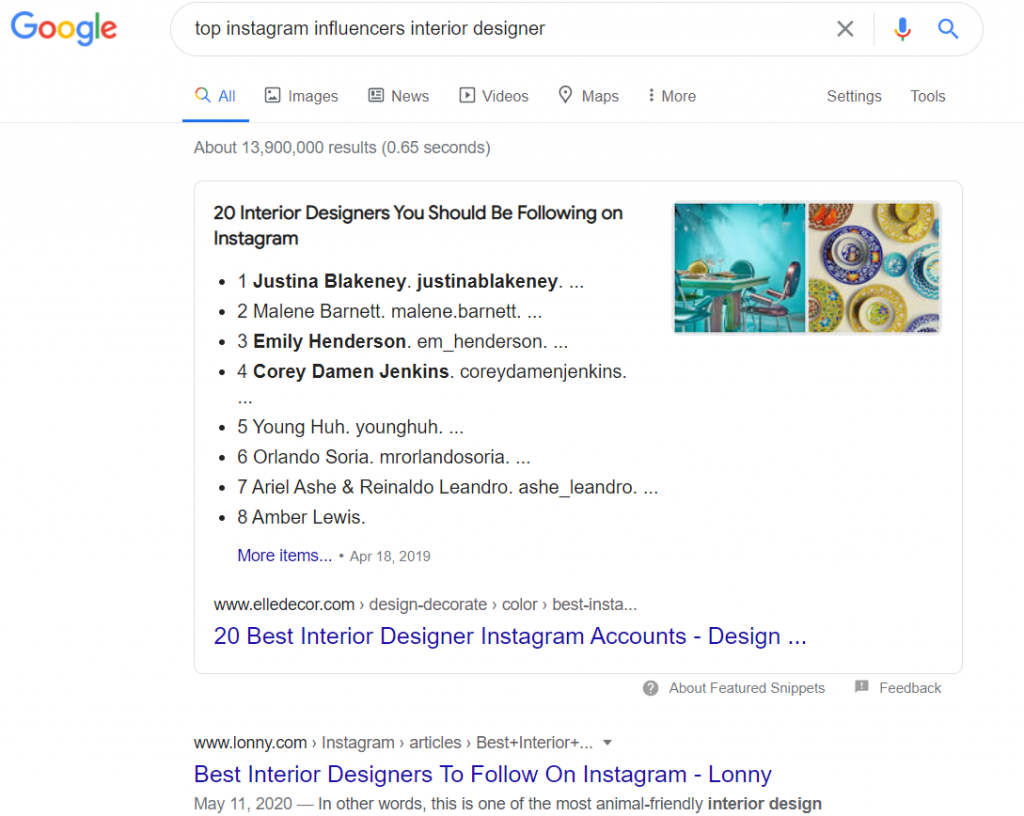Viewport: 1024px width, 816px height.
Task: Click the Feedback flag icon
Action: point(862,687)
